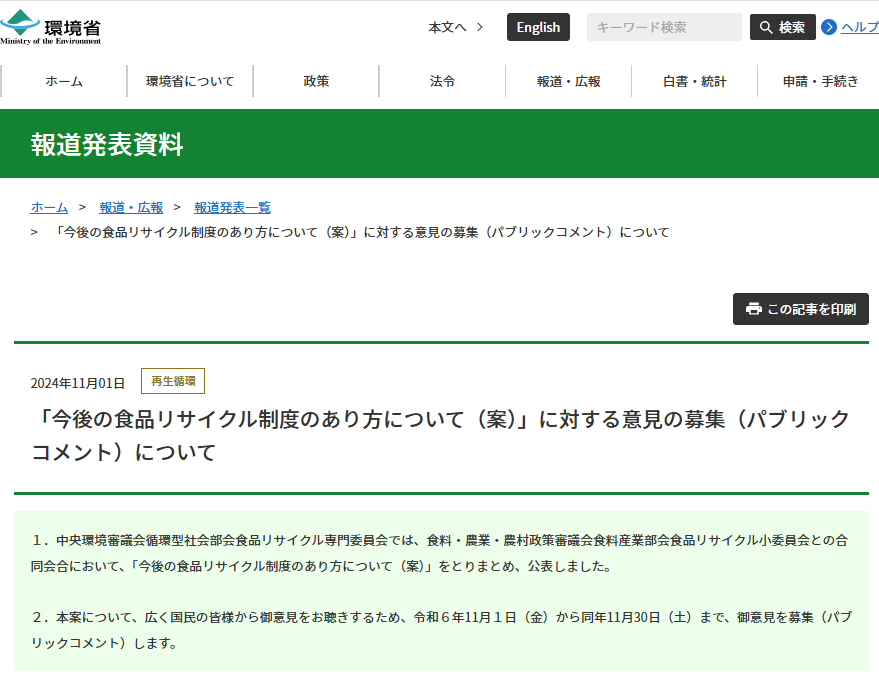
Task: Open the 申請・手続き navigation menu
Action: pos(820,80)
